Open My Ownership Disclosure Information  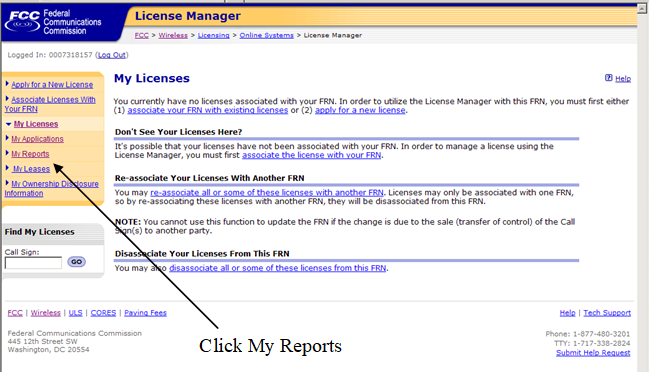click(x=52, y=188)
